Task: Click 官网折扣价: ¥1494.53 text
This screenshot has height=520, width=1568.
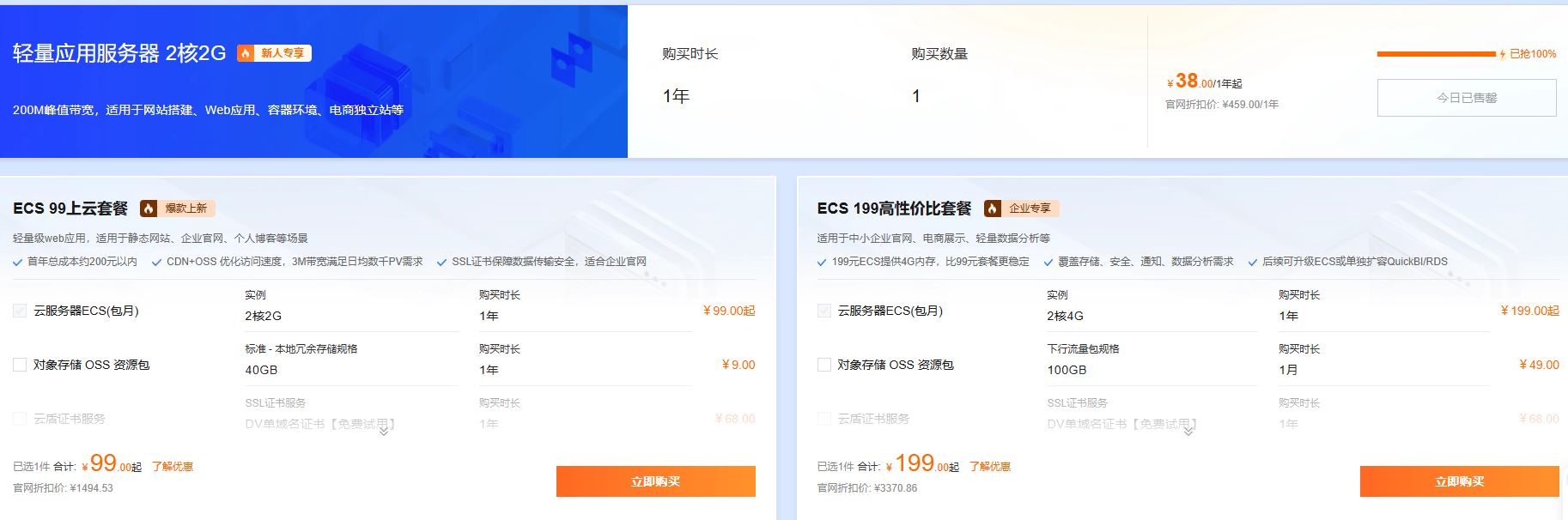Action: click(63, 488)
